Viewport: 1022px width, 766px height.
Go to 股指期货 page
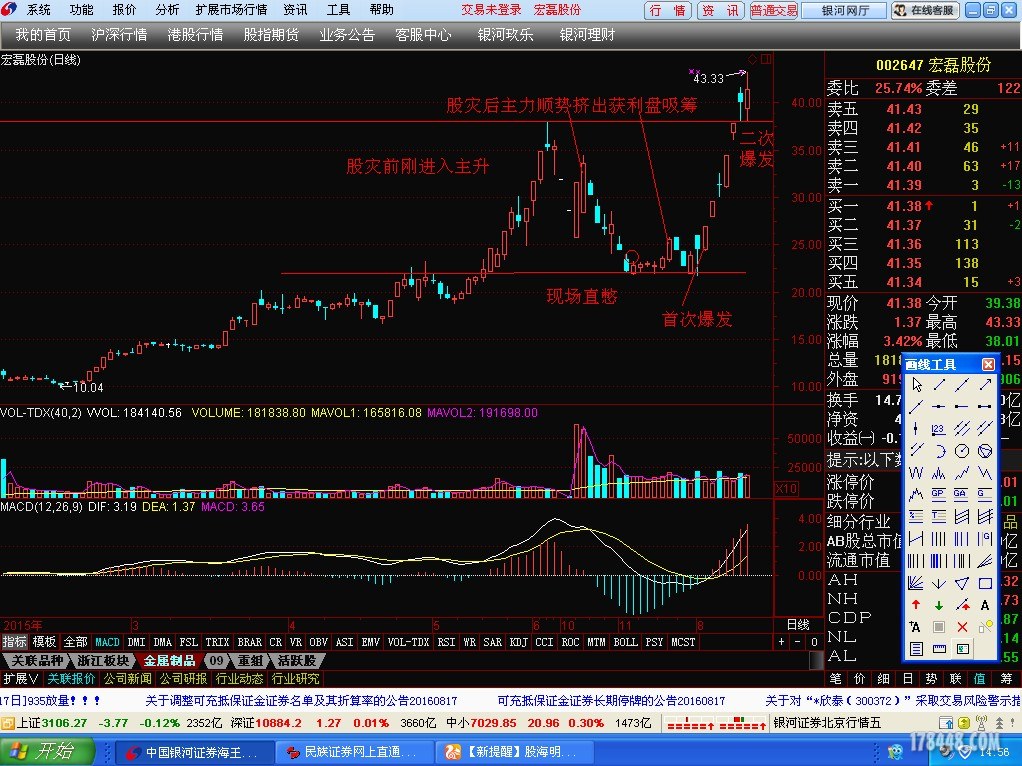(271, 35)
